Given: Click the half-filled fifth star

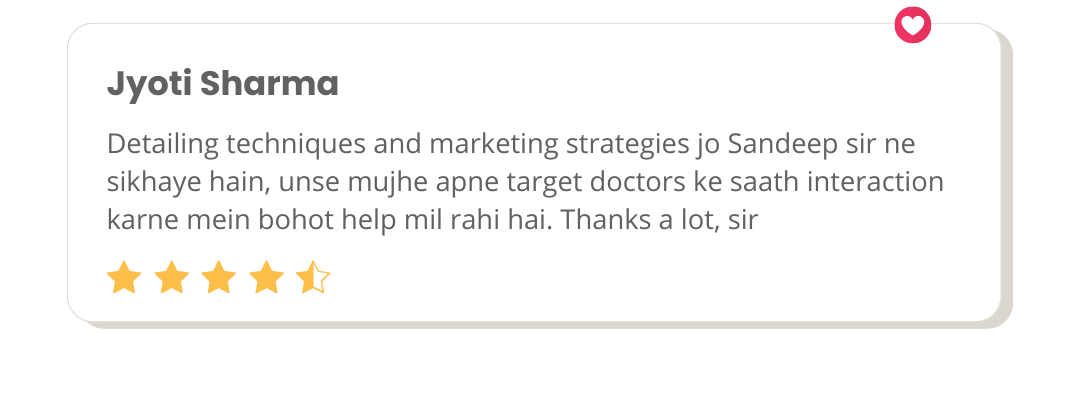Looking at the screenshot, I should click(x=313, y=277).
